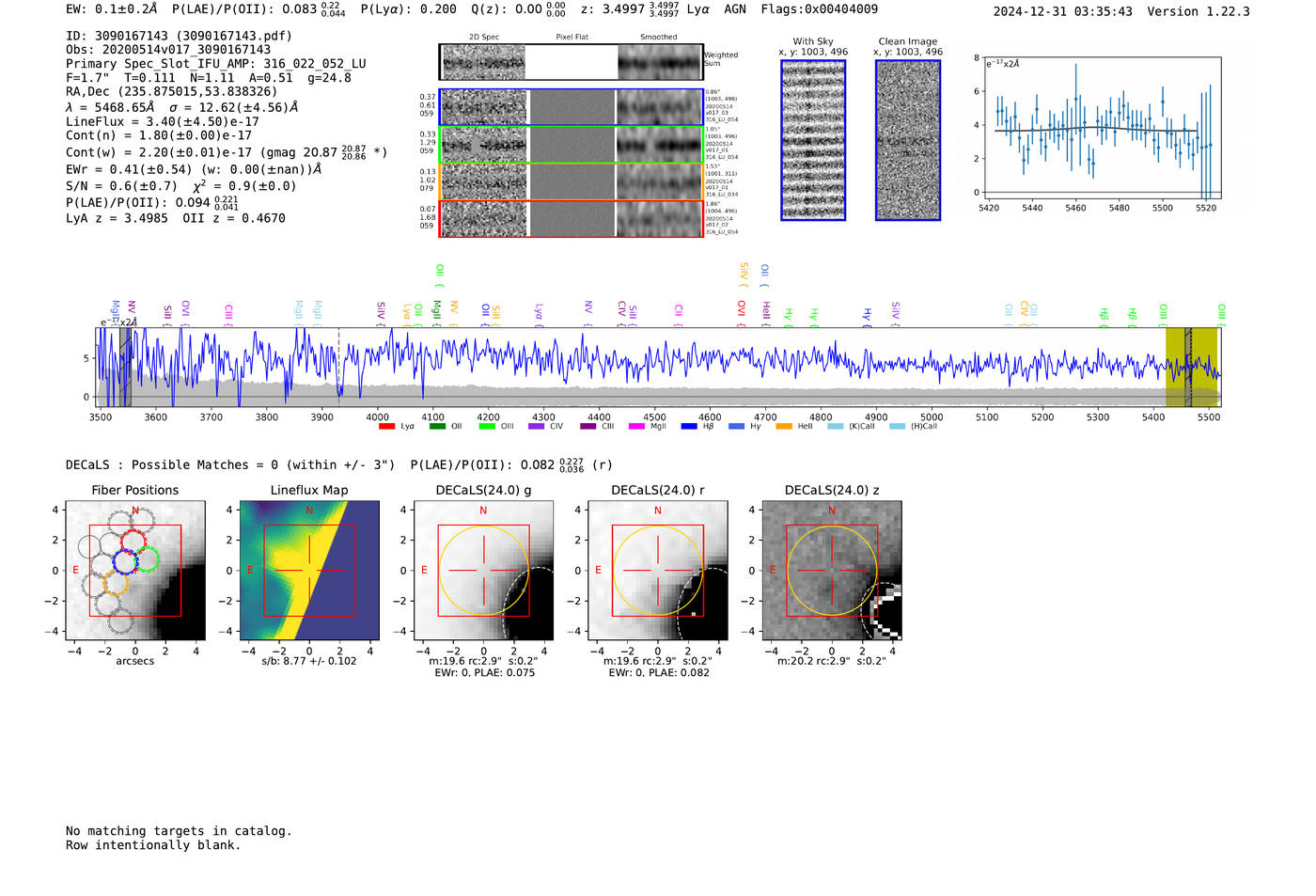Image resolution: width=1316 pixels, height=896 pixels.
Task: Select the Obs: 20200514v017_3090167143 line
Action: pyautogui.click(x=168, y=50)
